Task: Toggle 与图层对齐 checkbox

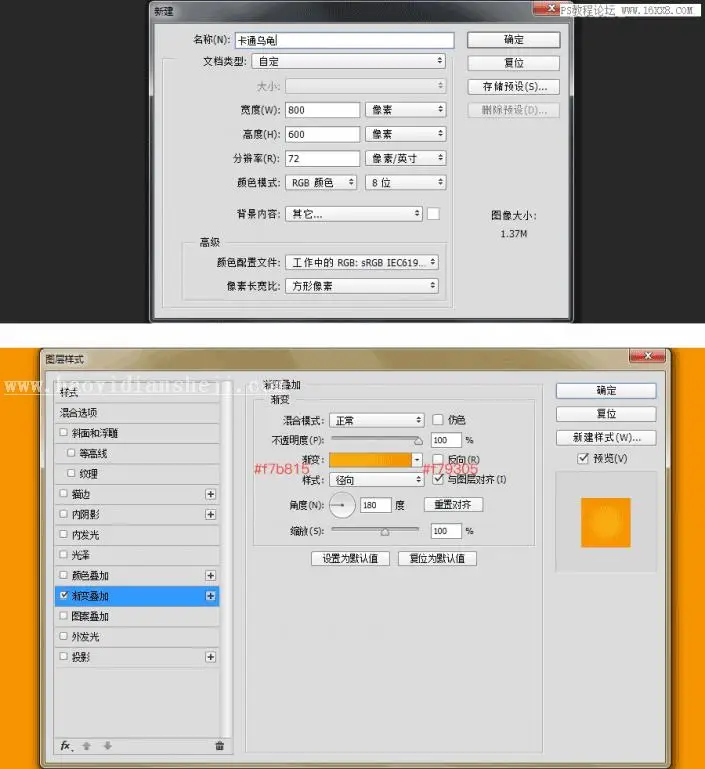Action: coord(438,479)
